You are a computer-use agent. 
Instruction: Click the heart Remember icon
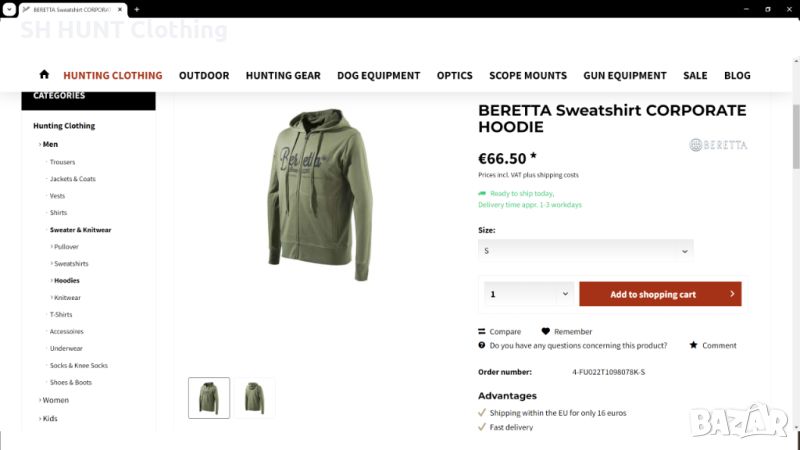[545, 331]
